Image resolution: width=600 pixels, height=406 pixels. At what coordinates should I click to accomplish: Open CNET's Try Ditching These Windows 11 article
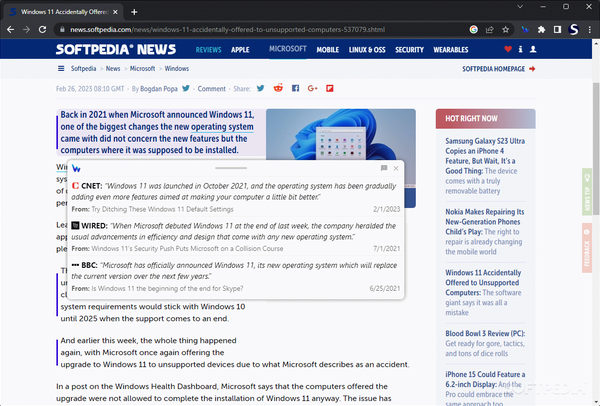tap(162, 209)
